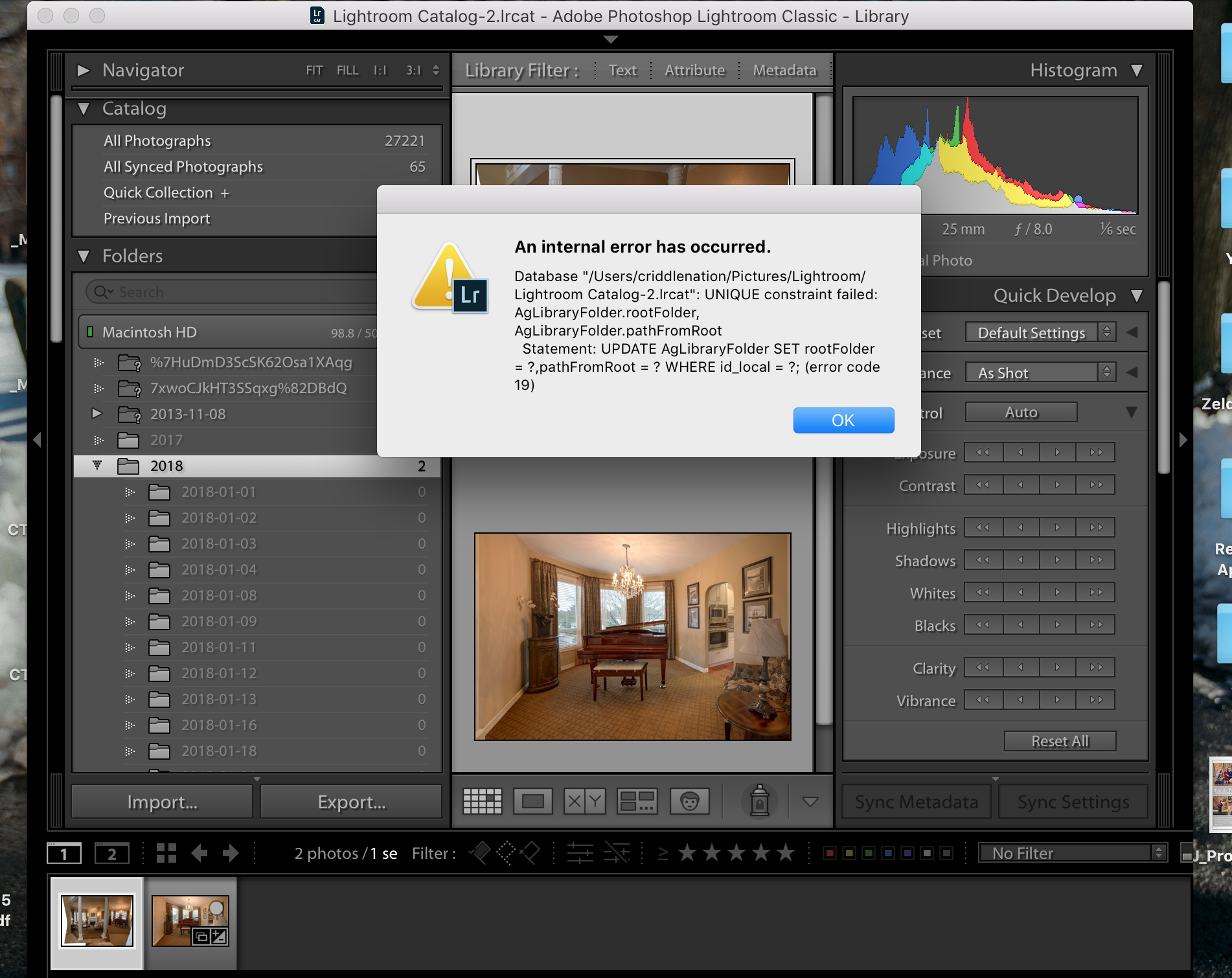
Task: Click Sync Metadata button
Action: (916, 802)
